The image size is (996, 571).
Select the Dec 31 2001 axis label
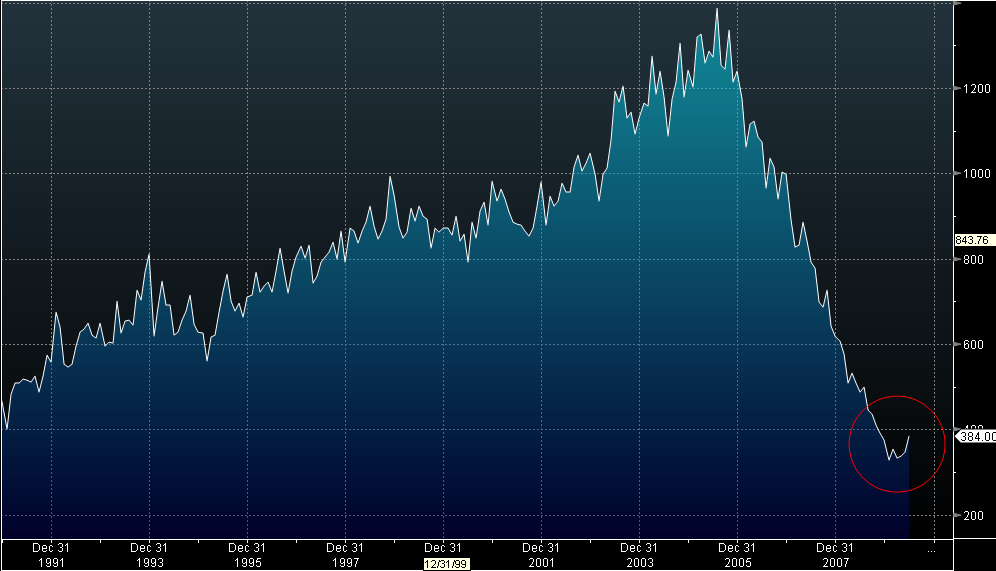pyautogui.click(x=540, y=555)
